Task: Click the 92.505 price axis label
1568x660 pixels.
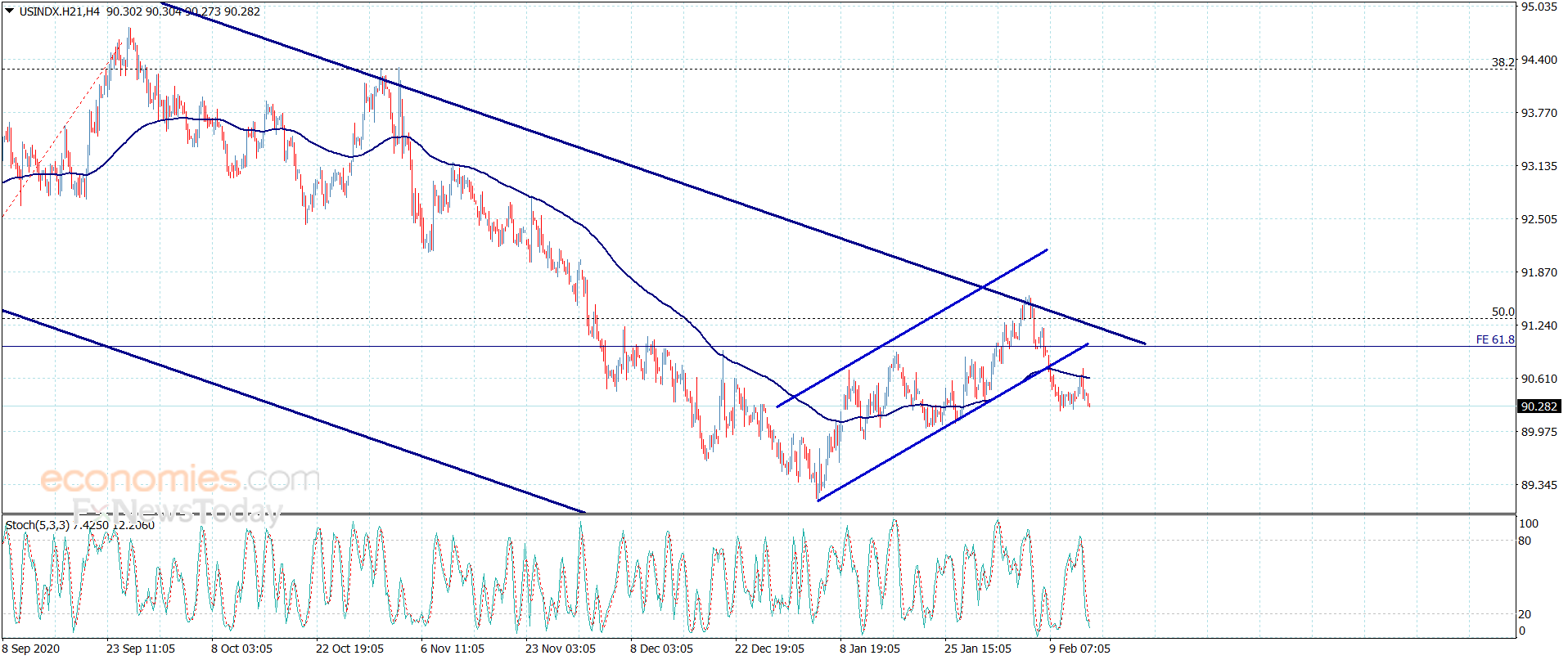Action: tap(1539, 219)
